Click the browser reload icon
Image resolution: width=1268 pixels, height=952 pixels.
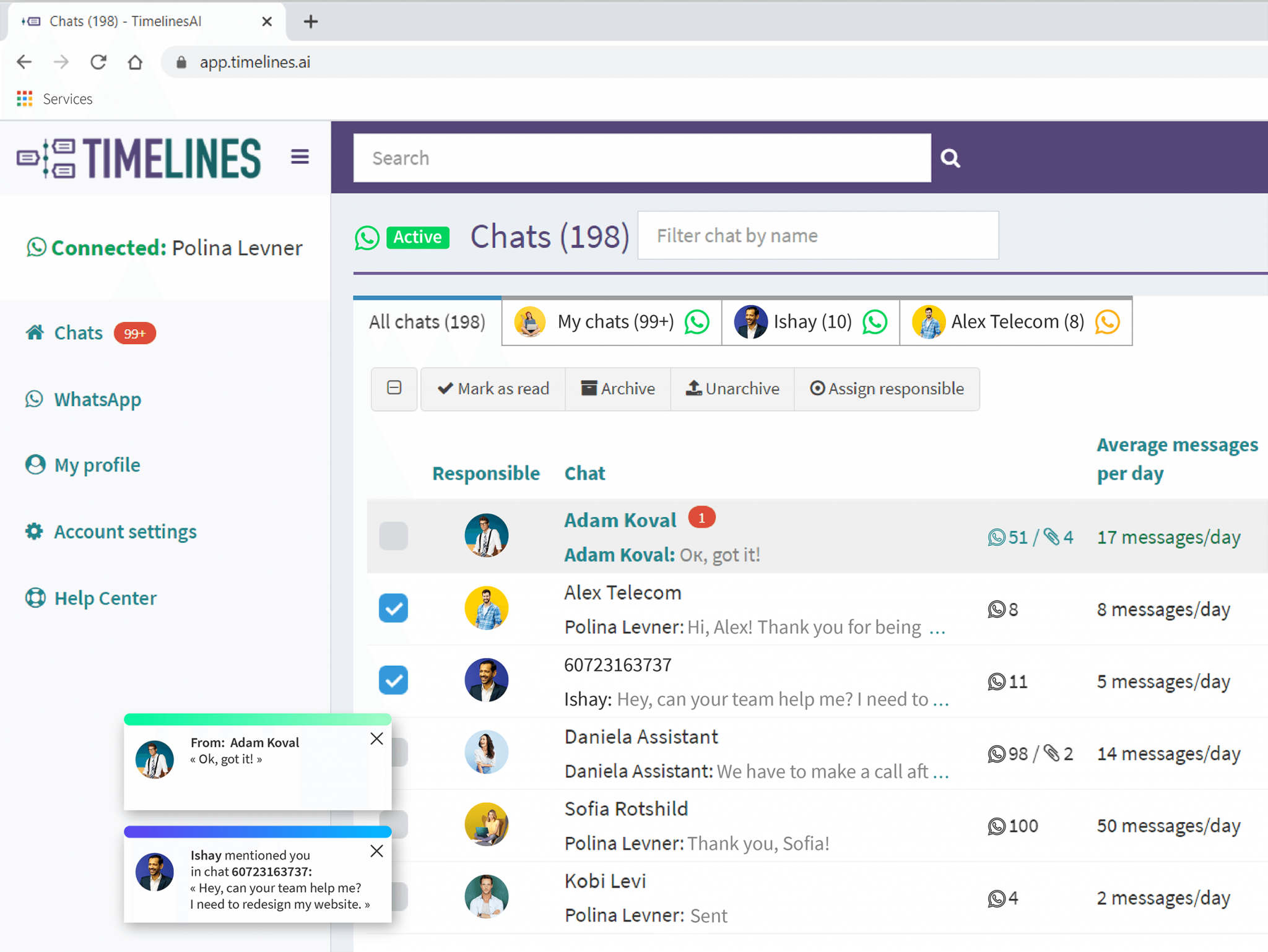[x=98, y=62]
